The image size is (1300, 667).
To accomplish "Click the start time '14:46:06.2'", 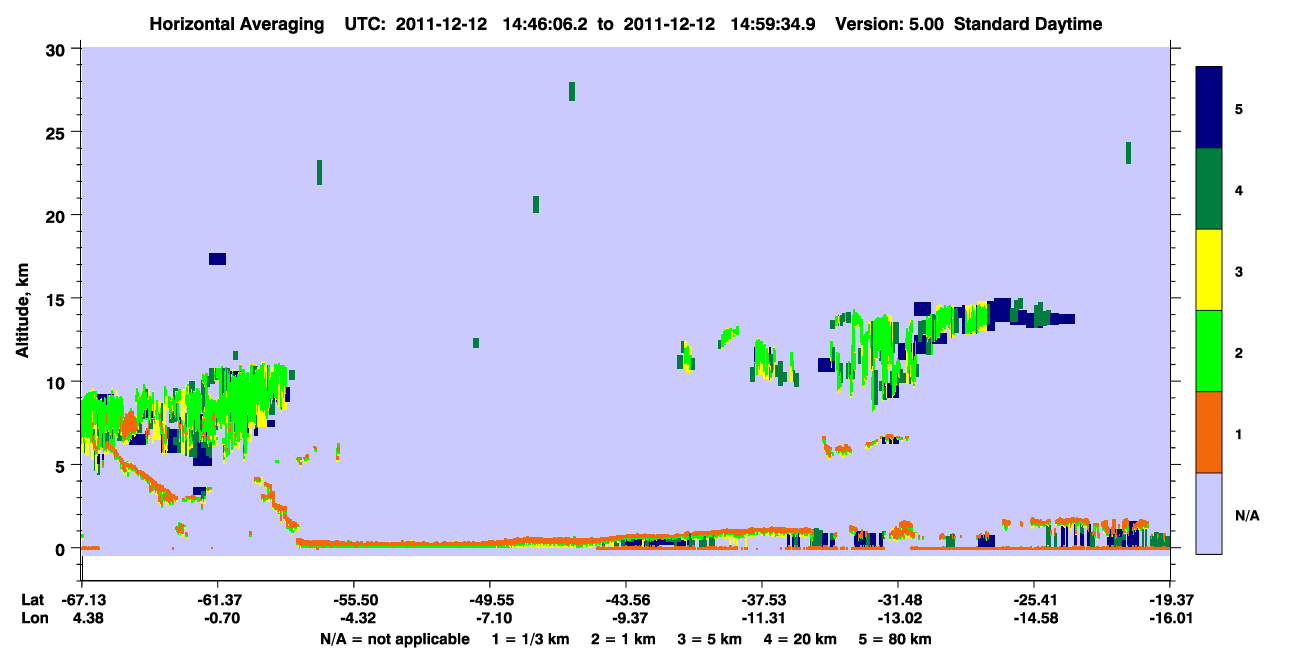I will click(545, 24).
